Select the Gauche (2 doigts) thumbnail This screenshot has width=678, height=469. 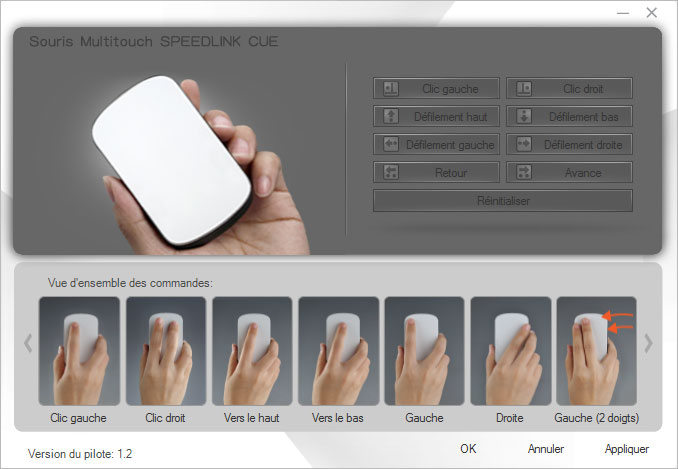pos(596,350)
